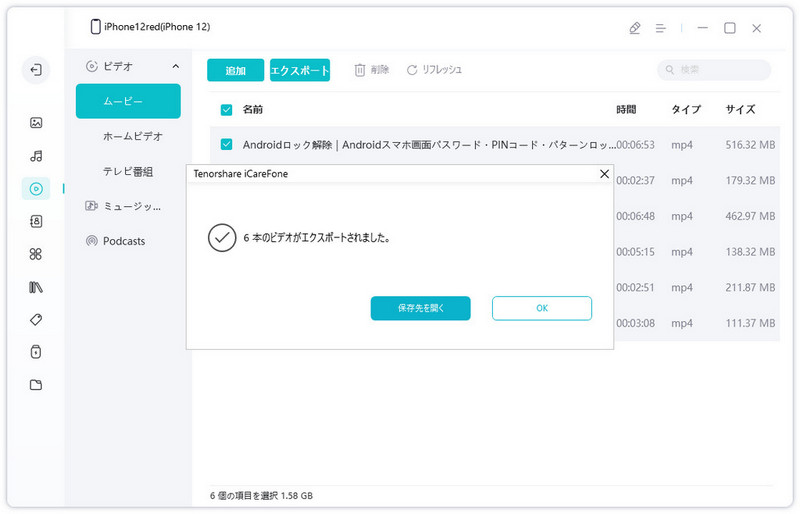Select the テレビ番組 item
Viewport: 800px width, 514px height.
(x=128, y=172)
